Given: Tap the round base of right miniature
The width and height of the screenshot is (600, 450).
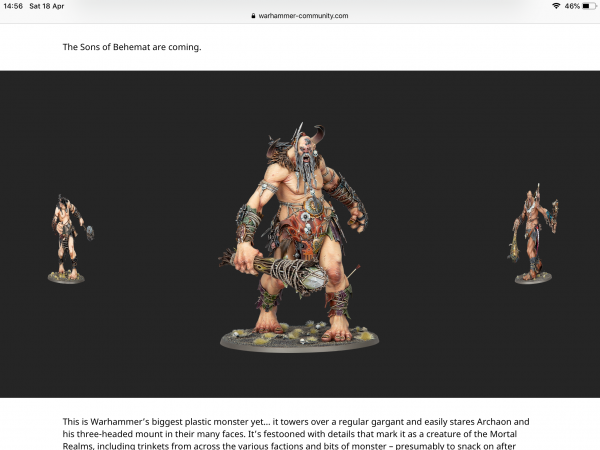Looking at the screenshot, I should 533,278.
